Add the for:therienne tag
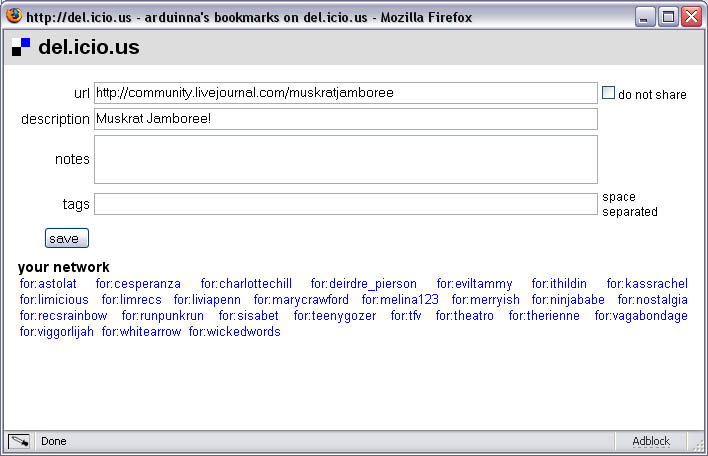This screenshot has height=456, width=708. pyautogui.click(x=544, y=316)
